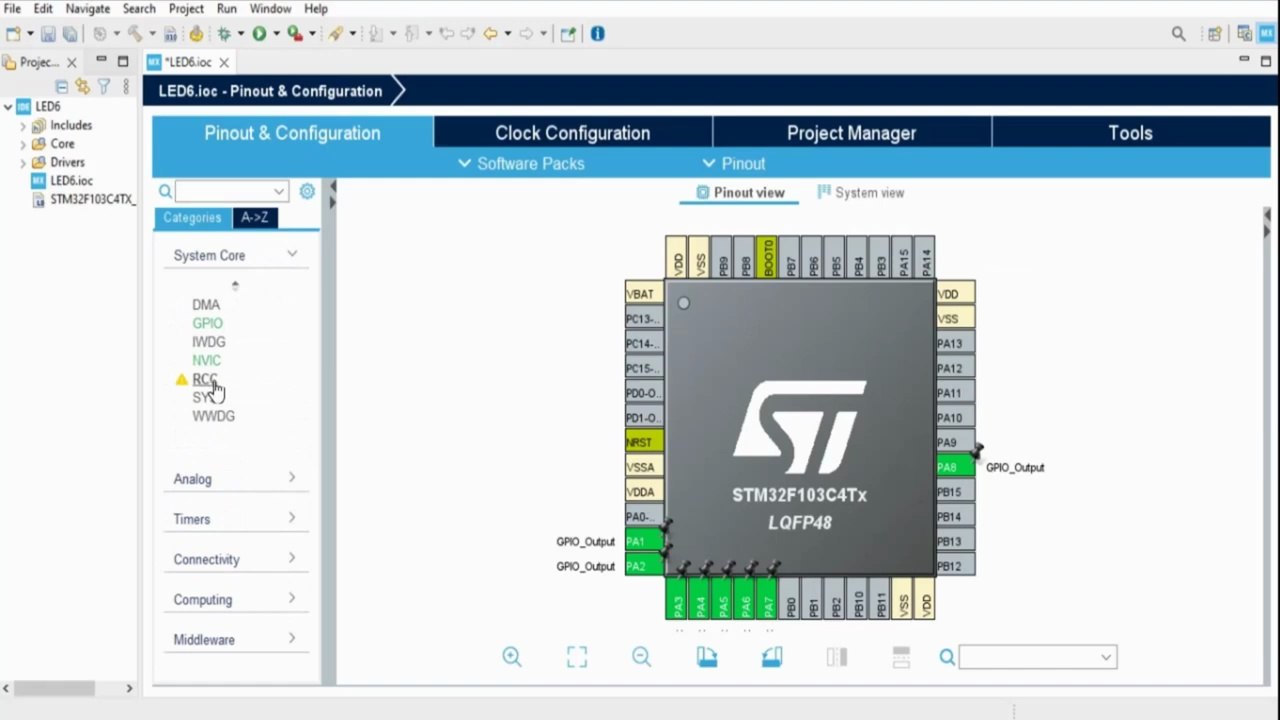Zoom in on the chip pinout

pyautogui.click(x=512, y=657)
